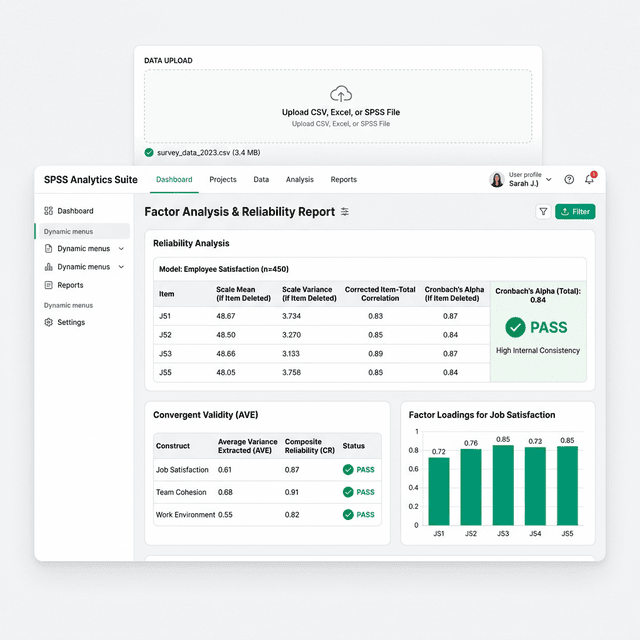640x640 pixels.
Task: Click Team Cohesion PASS status icon
Action: (x=348, y=492)
